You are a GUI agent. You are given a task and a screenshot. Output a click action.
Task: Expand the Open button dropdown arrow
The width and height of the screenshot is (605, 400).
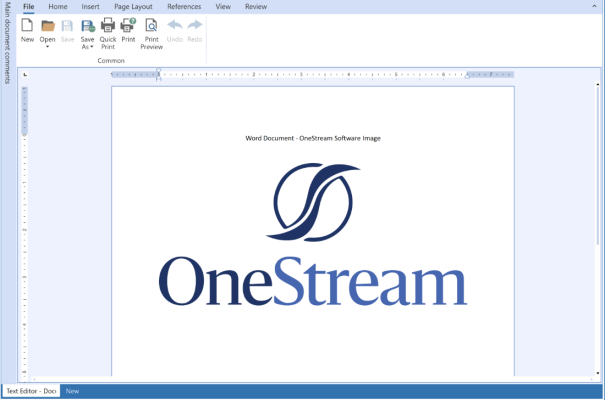point(47,47)
